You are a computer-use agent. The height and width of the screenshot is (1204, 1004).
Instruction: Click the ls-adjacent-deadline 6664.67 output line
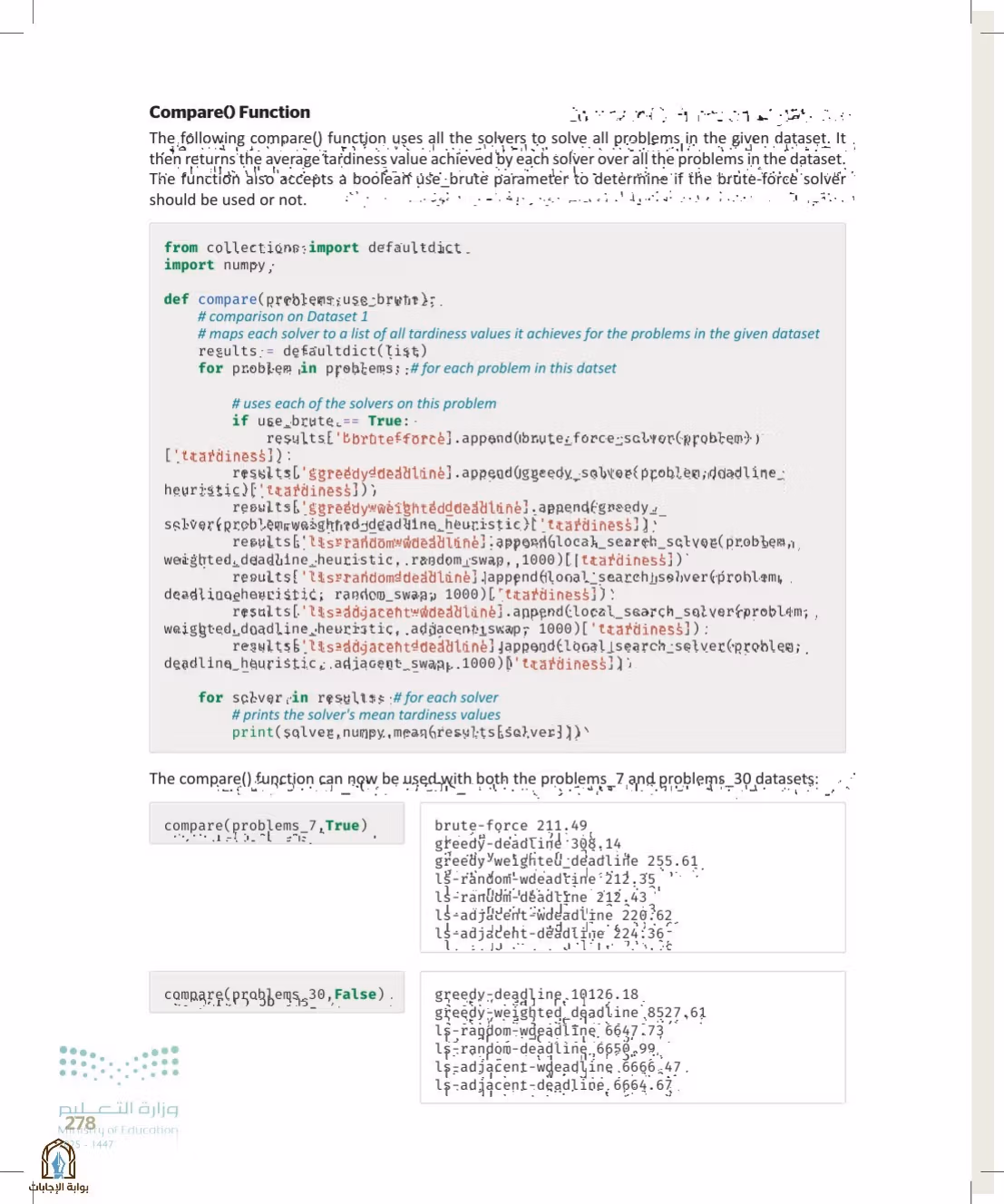(x=553, y=1085)
